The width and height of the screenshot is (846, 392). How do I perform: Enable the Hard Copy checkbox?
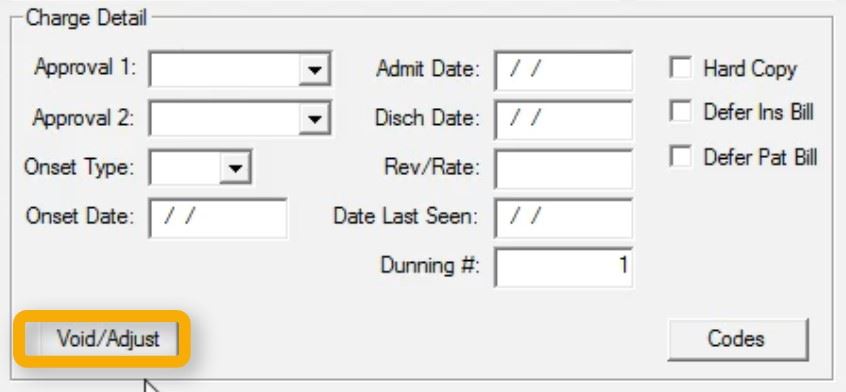point(680,68)
